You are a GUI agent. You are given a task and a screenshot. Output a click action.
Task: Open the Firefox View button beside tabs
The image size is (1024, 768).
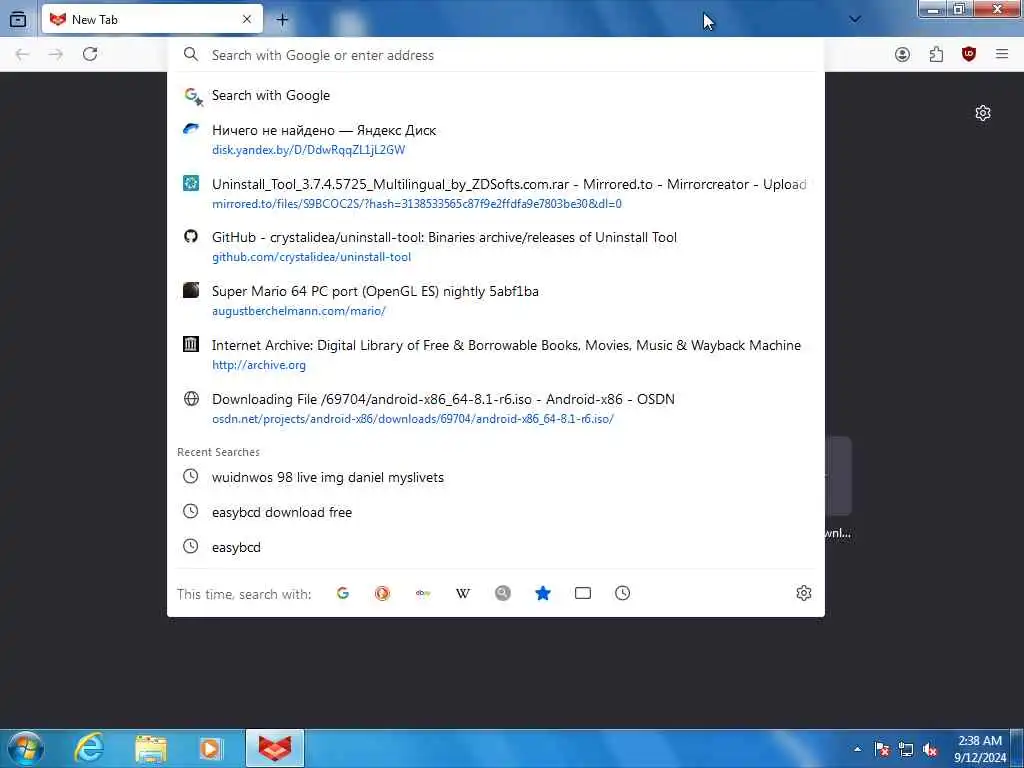pos(18,20)
